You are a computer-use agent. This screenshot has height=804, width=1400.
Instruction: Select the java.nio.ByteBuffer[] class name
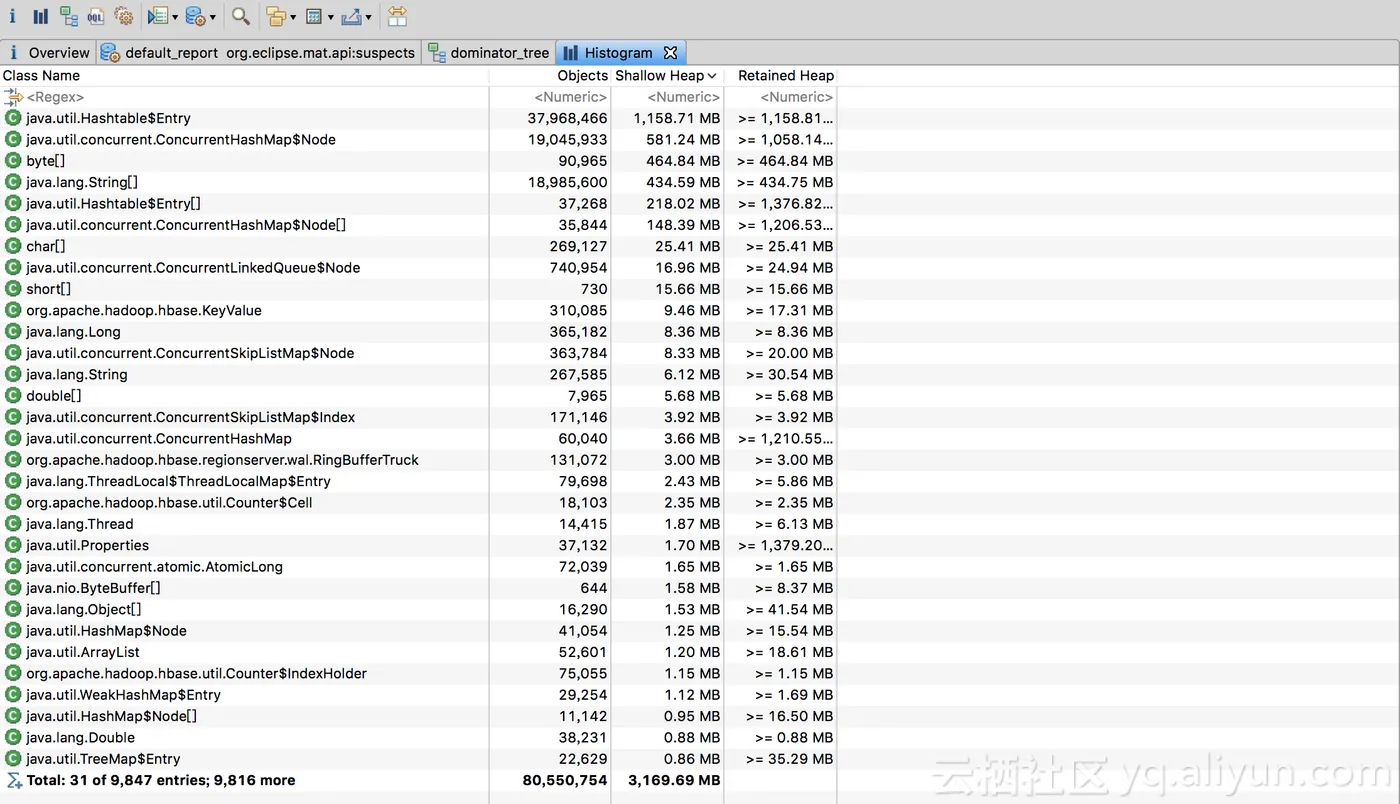pos(93,588)
